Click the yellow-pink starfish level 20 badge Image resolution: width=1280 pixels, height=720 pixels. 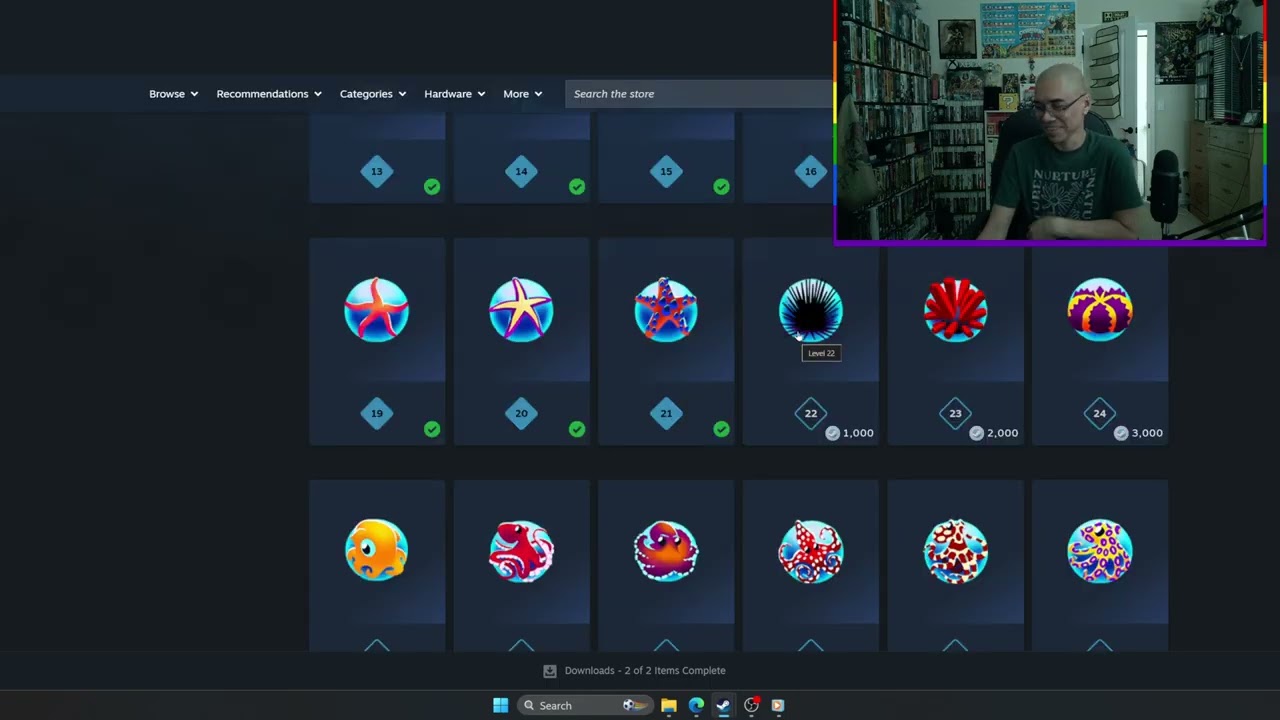coord(521,310)
